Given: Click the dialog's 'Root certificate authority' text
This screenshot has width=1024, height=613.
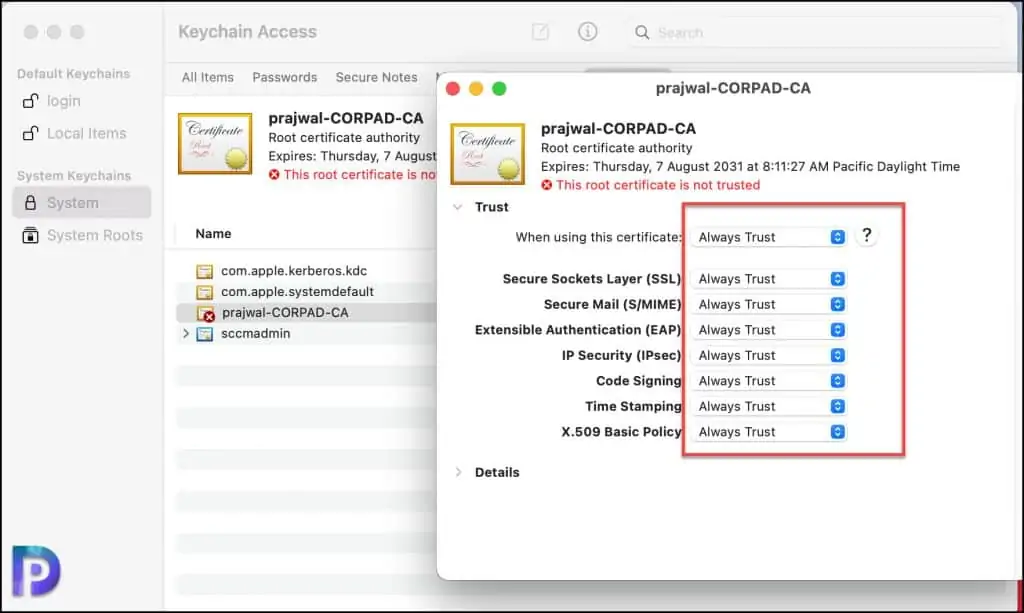Looking at the screenshot, I should pos(616,148).
